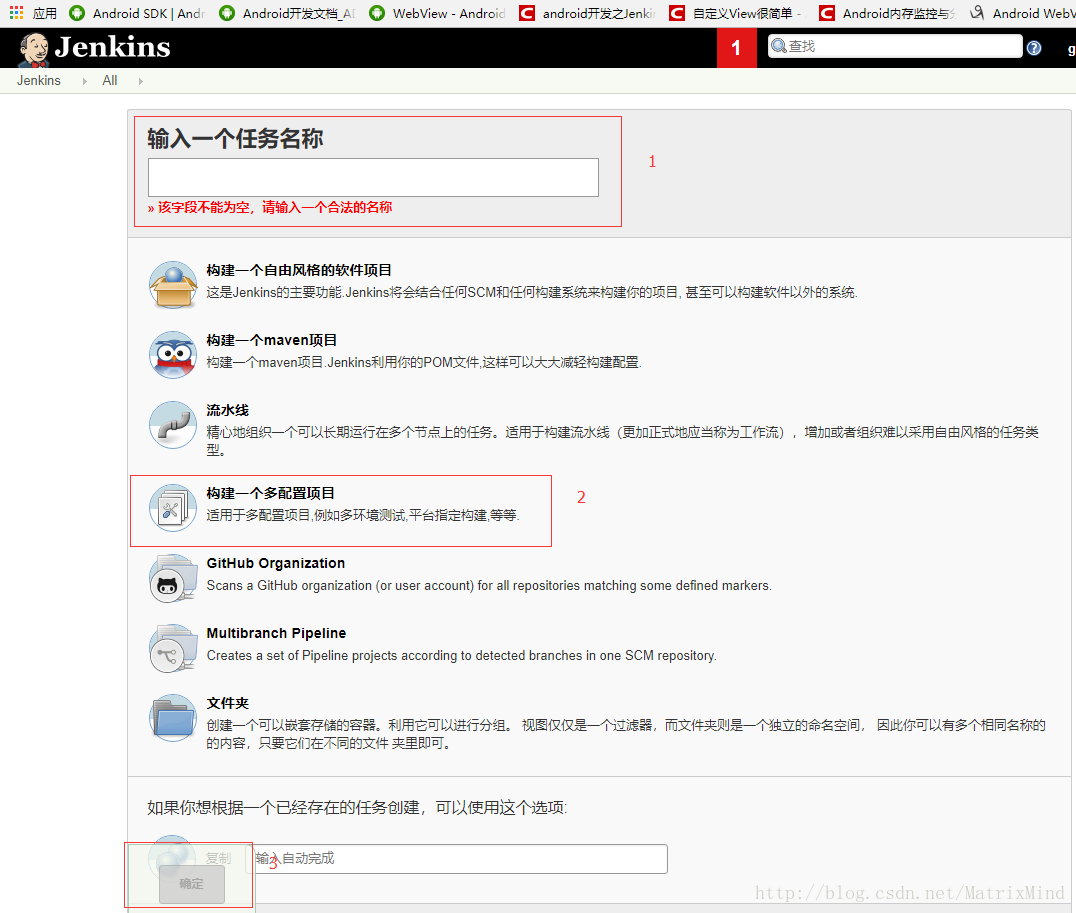Open the 应用 apps bookmark icon
The image size is (1076, 913).
pos(16,12)
